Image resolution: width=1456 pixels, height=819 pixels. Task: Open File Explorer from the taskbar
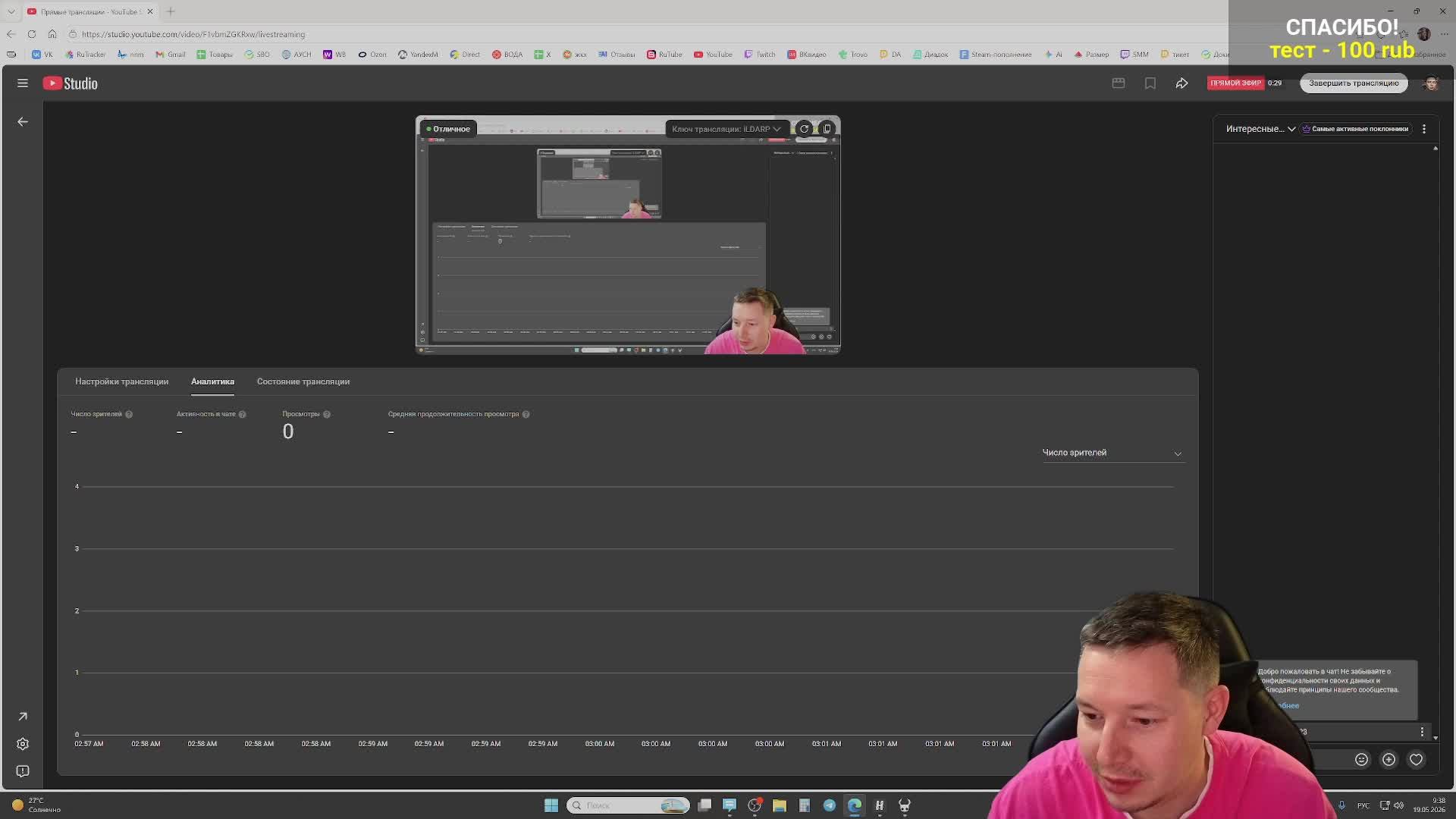(780, 805)
